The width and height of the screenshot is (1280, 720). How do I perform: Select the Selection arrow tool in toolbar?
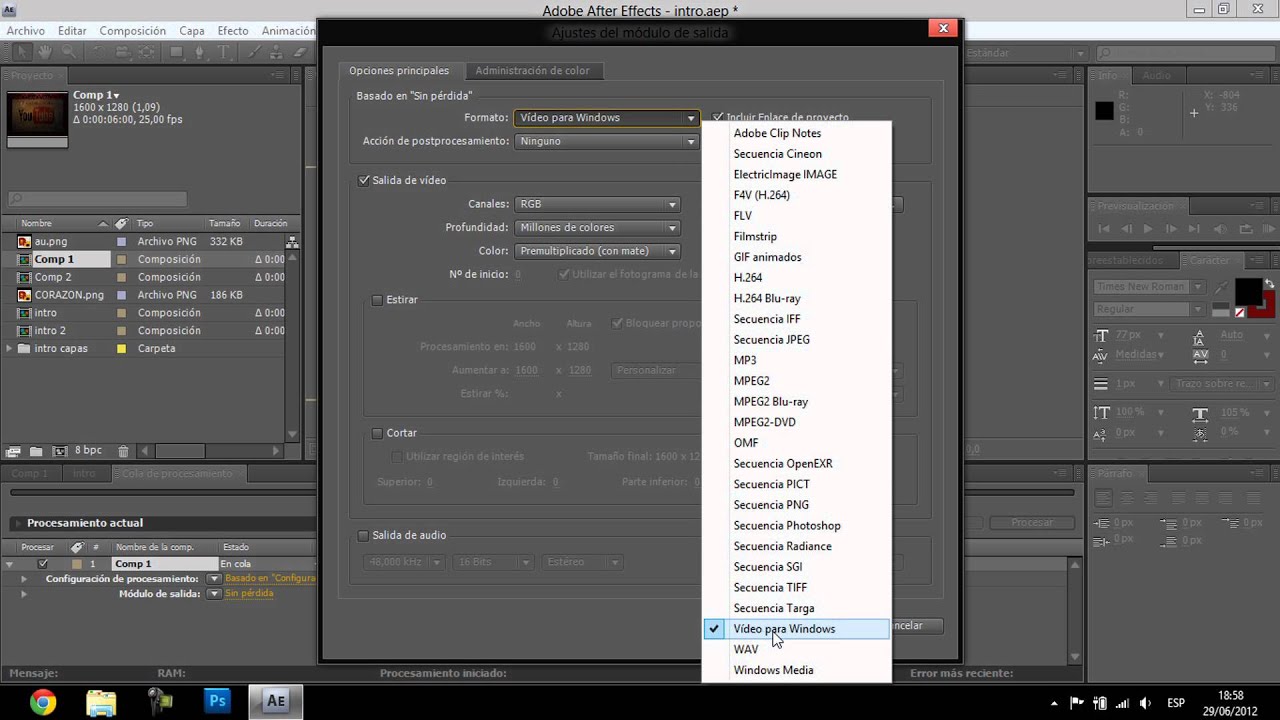20,52
